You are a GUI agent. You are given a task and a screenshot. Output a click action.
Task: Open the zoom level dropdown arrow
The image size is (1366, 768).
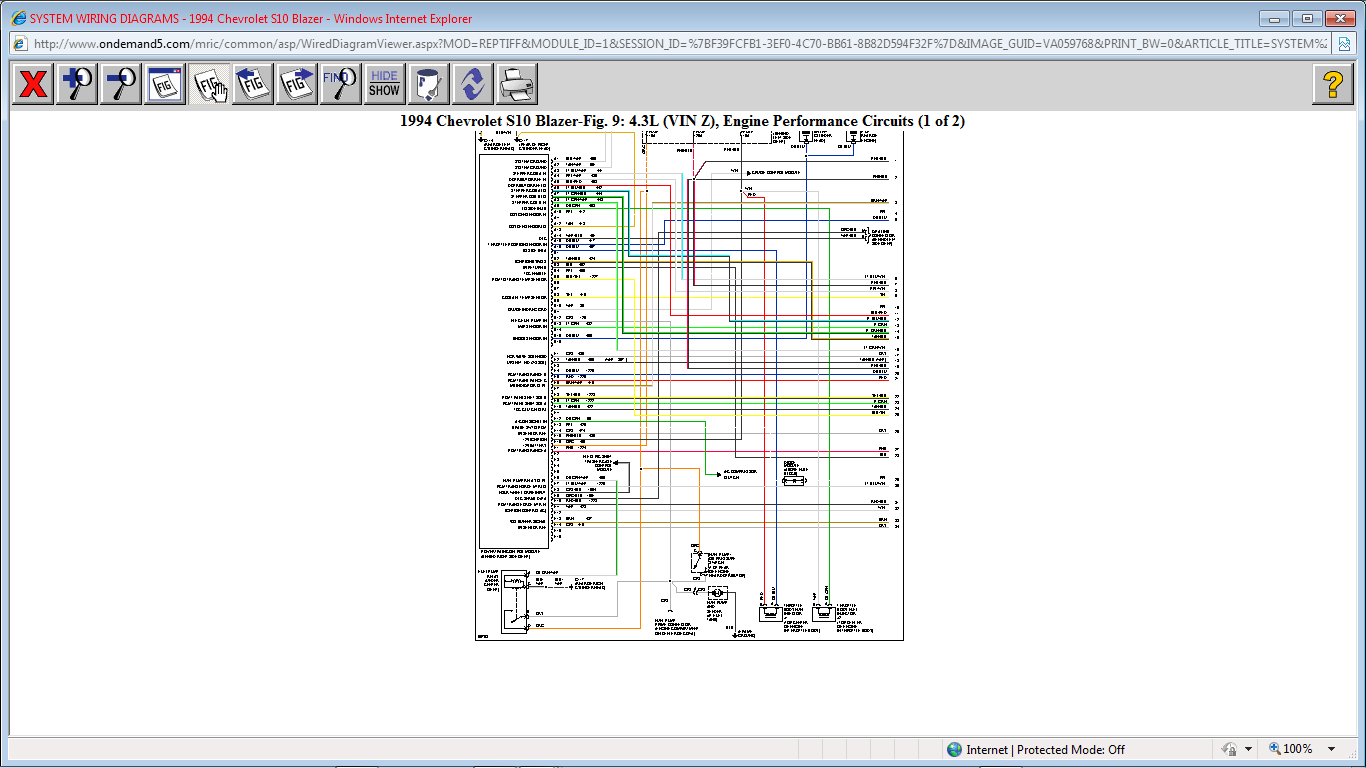pos(1331,749)
